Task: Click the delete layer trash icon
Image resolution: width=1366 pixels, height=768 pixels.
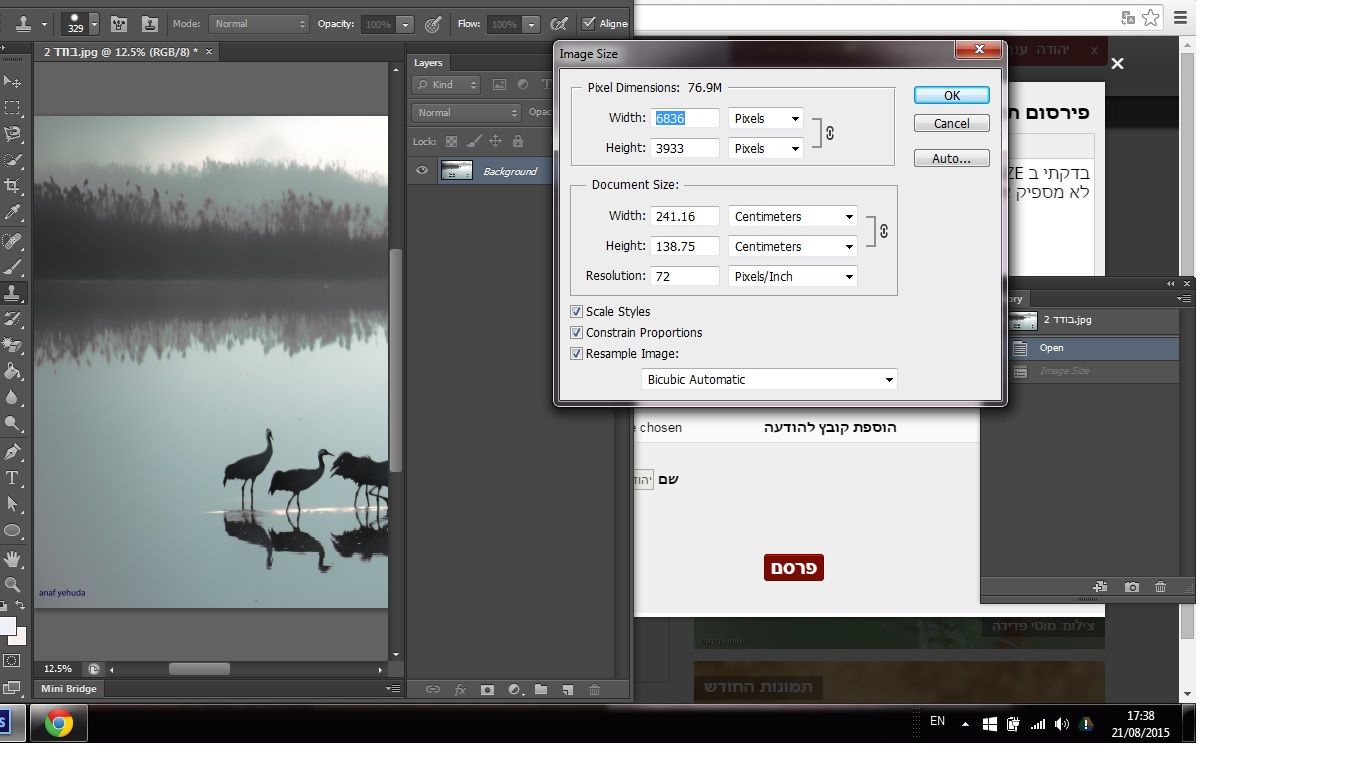Action: coord(594,689)
